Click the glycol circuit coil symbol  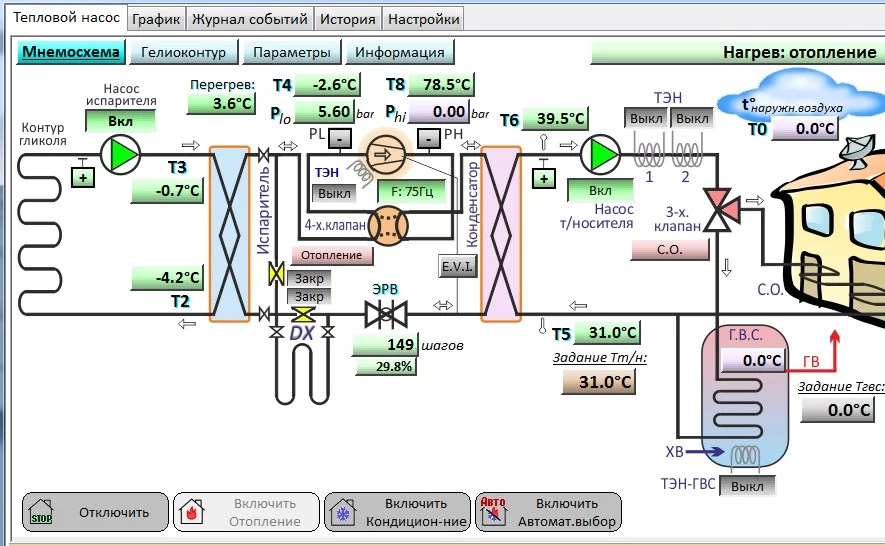(40, 234)
